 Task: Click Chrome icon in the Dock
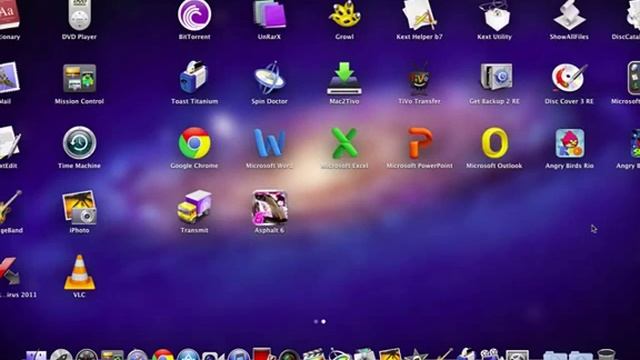162,354
